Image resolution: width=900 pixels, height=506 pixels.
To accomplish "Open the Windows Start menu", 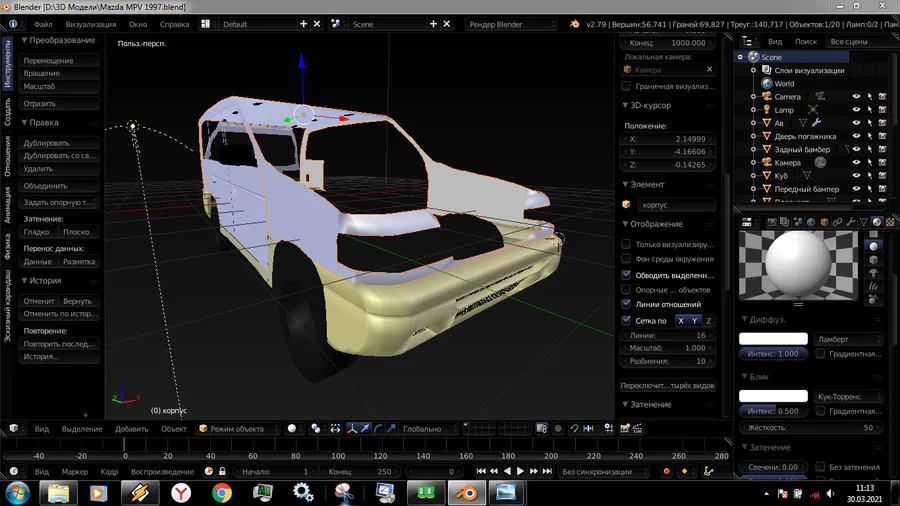I will tap(17, 493).
